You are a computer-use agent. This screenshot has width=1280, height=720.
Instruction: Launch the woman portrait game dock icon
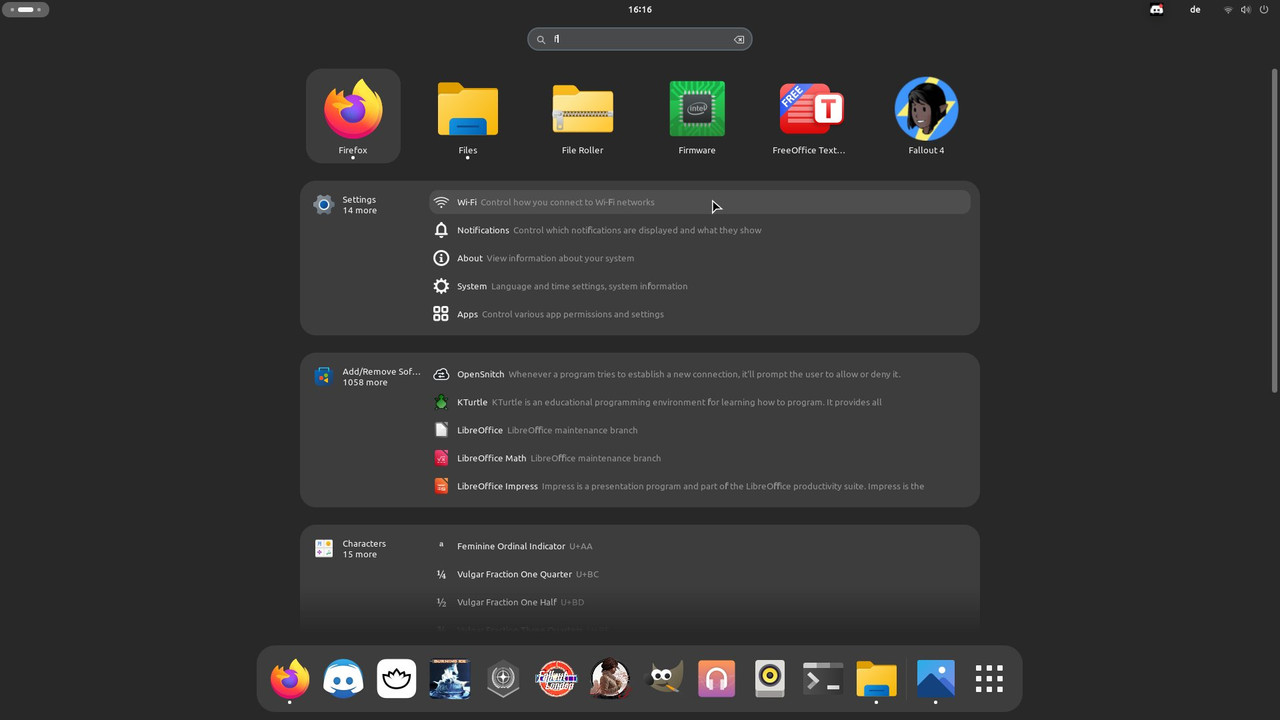coord(610,679)
